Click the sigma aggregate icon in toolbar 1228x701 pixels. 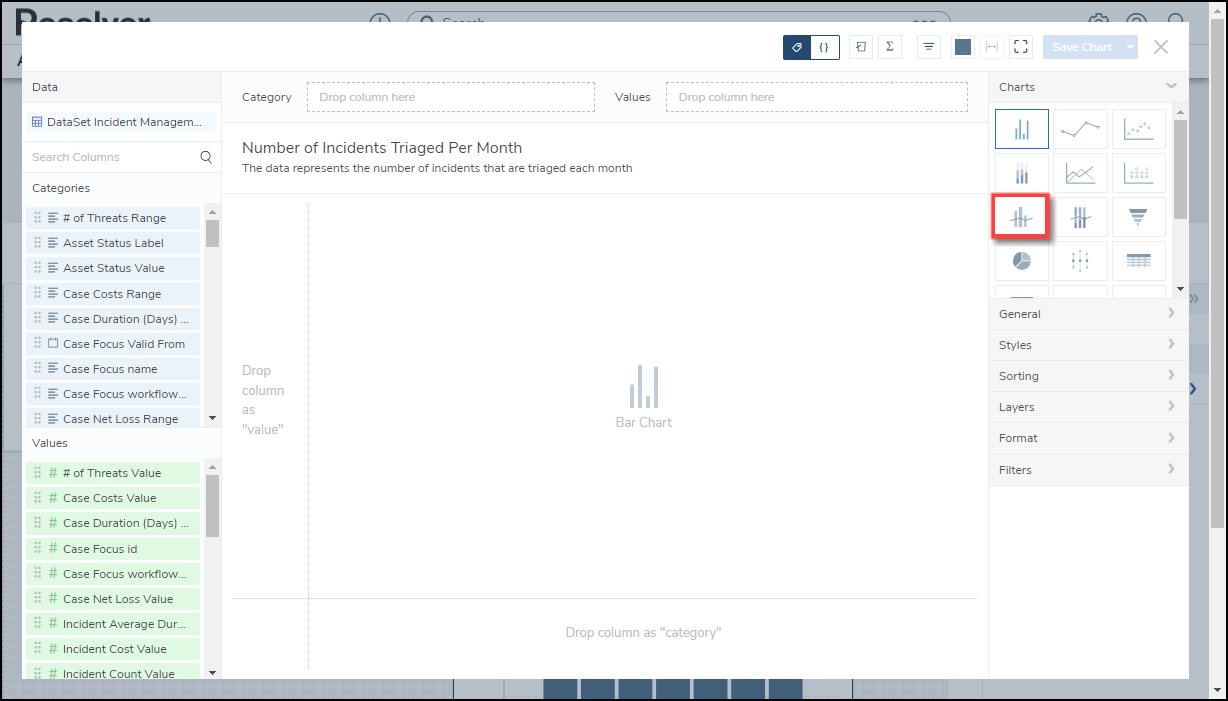(x=889, y=47)
